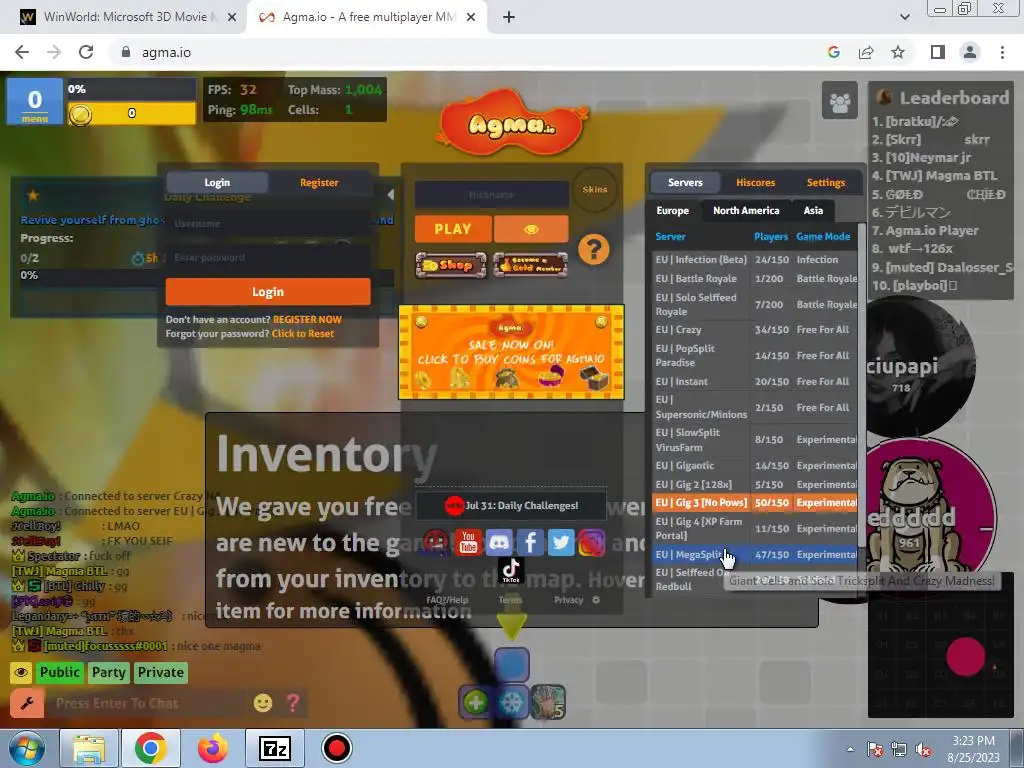Click the friends group icon
The image size is (1024, 768).
(x=839, y=101)
